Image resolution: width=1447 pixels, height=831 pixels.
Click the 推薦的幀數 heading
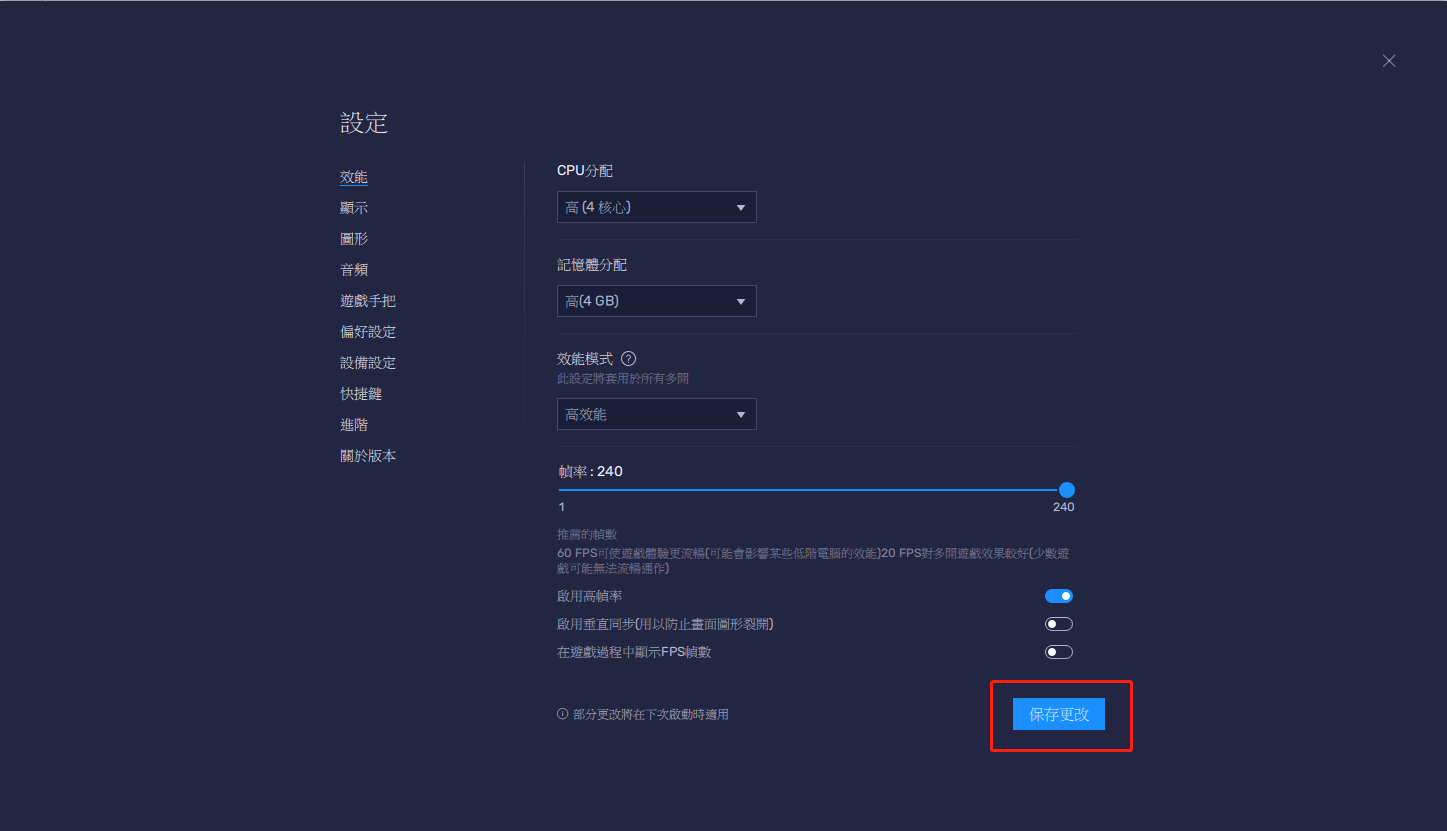click(x=587, y=535)
